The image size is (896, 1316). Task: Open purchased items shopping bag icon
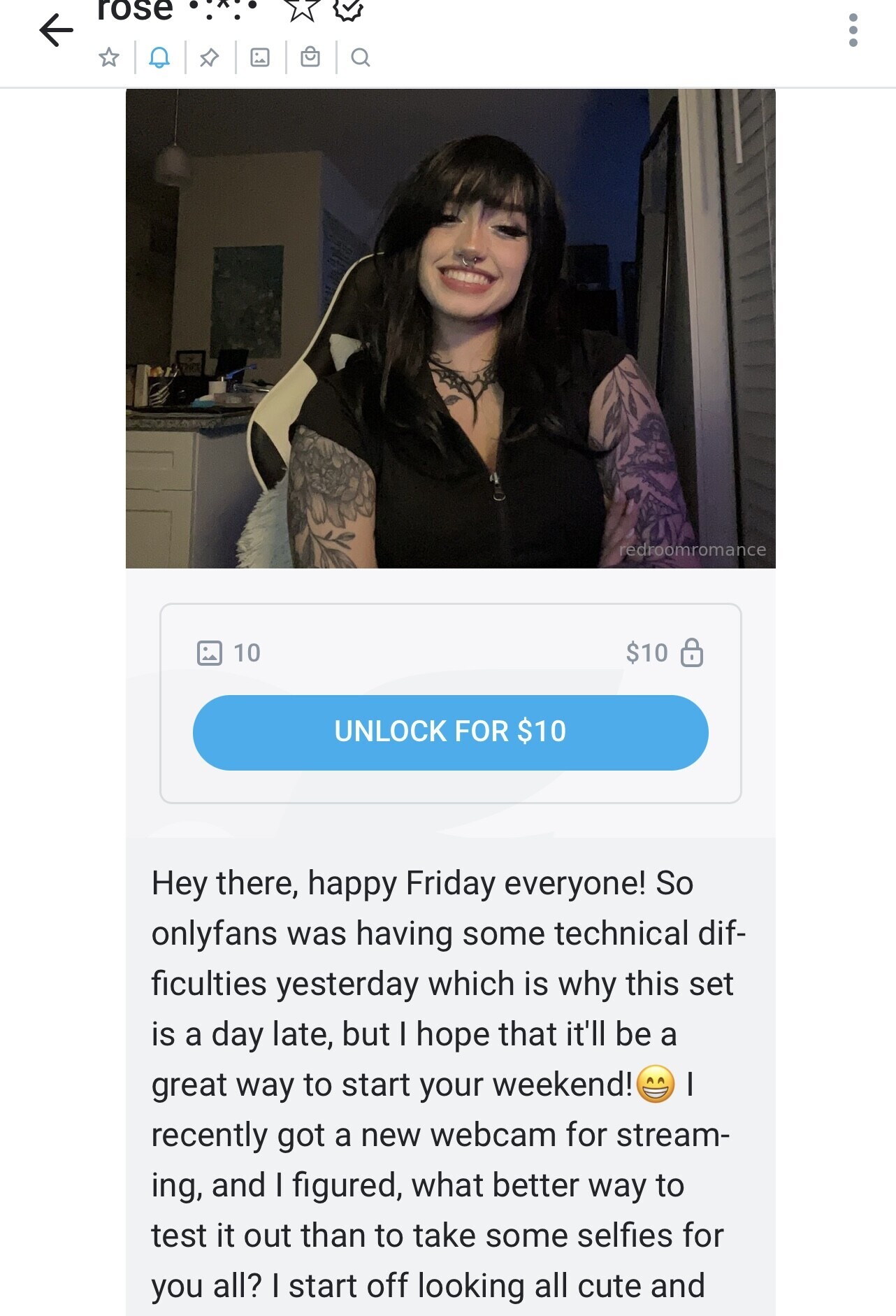click(x=310, y=57)
